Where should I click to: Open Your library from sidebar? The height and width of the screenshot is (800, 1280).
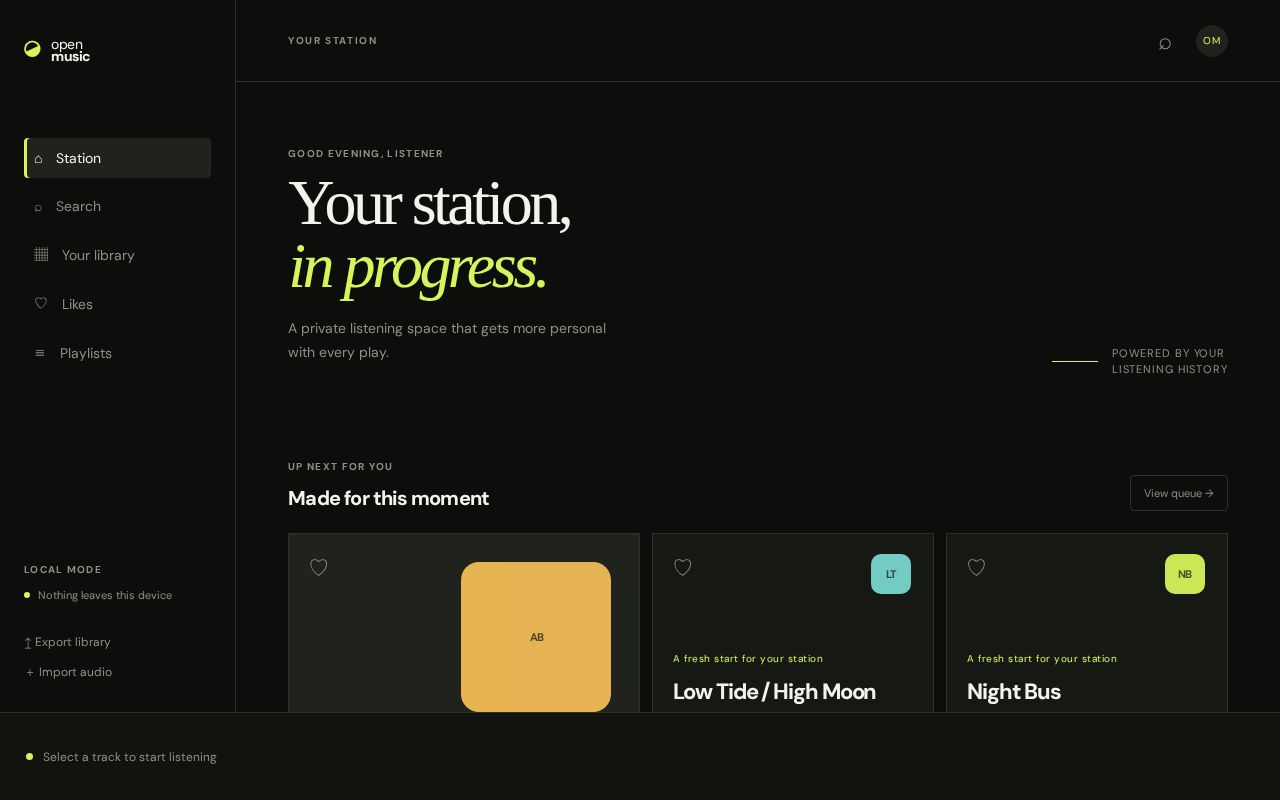pyautogui.click(x=118, y=255)
